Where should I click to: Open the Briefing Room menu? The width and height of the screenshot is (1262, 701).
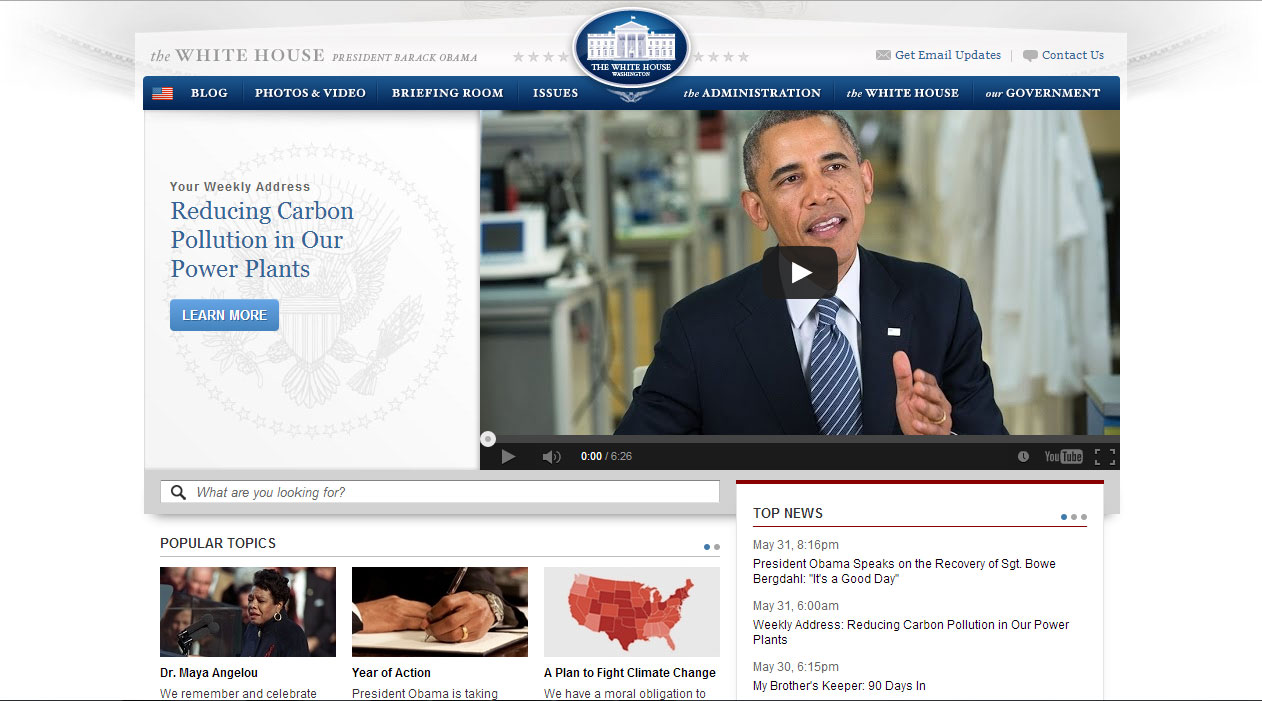coord(447,93)
